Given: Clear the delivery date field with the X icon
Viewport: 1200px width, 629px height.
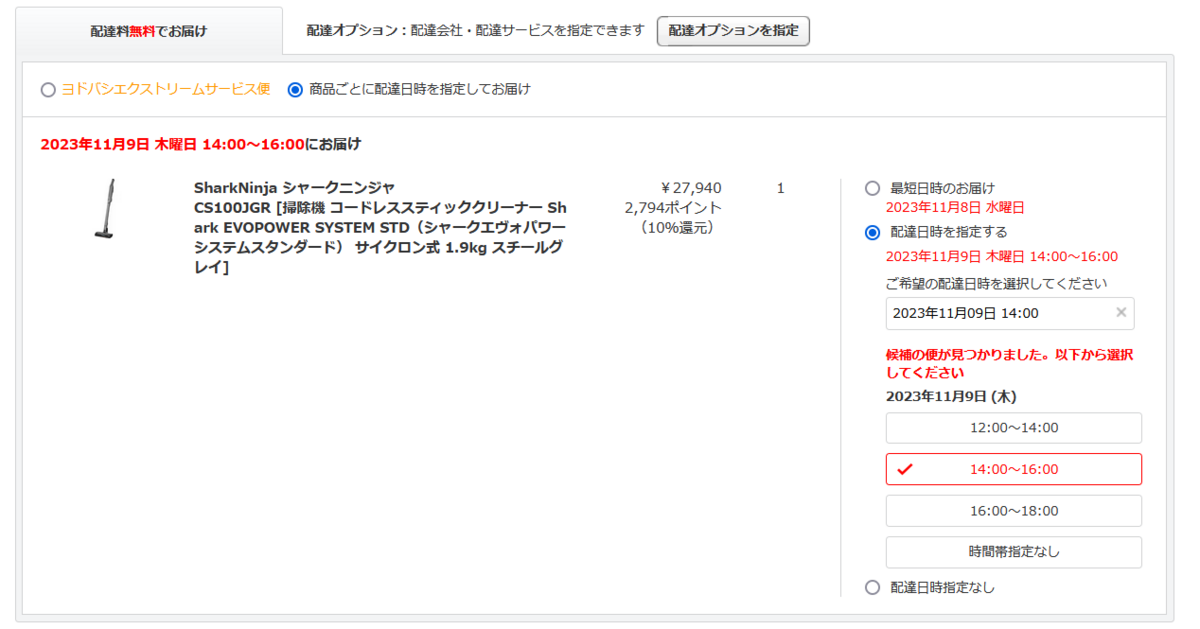Looking at the screenshot, I should (1121, 313).
